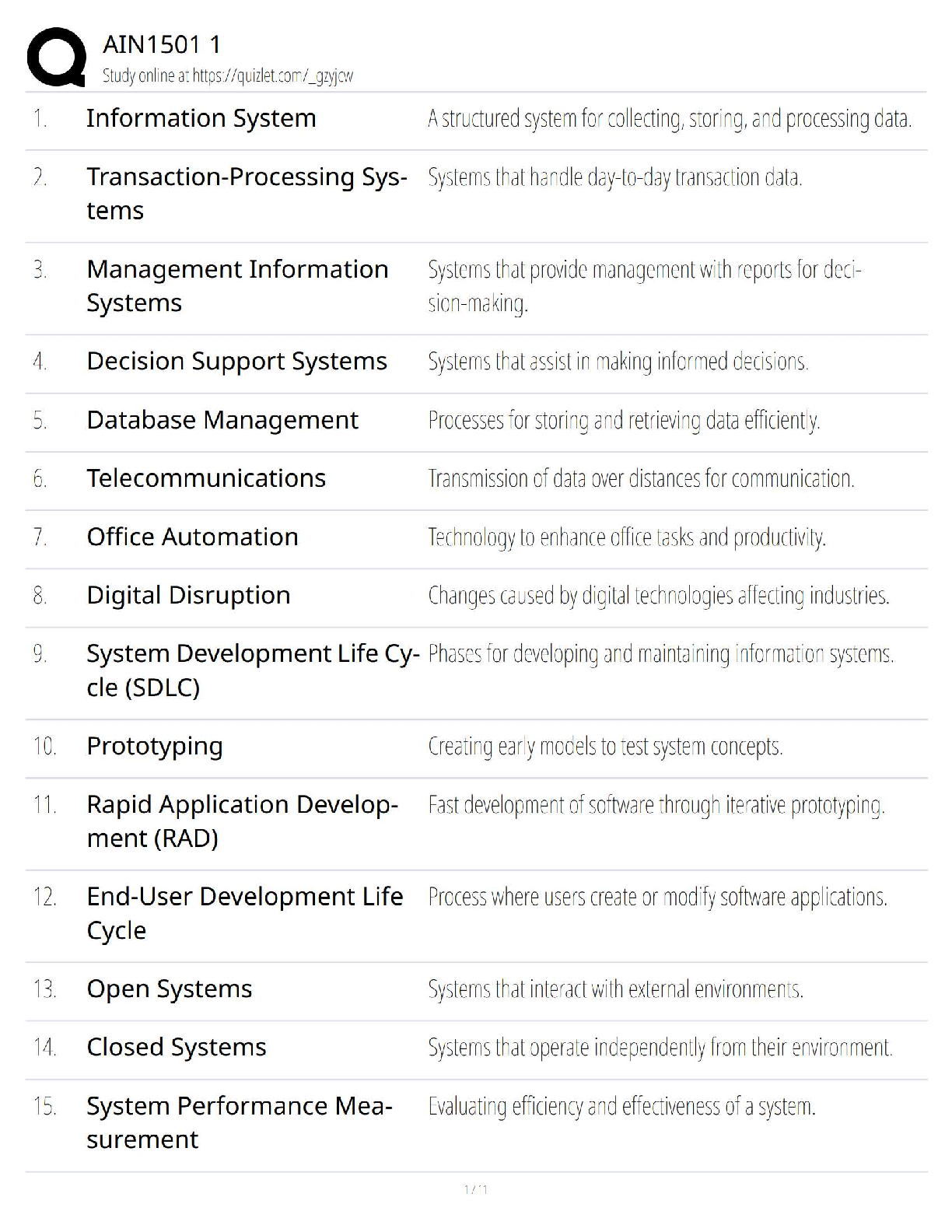The height and width of the screenshot is (1232, 952).
Task: Click the definition of Prototyping
Action: click(605, 747)
